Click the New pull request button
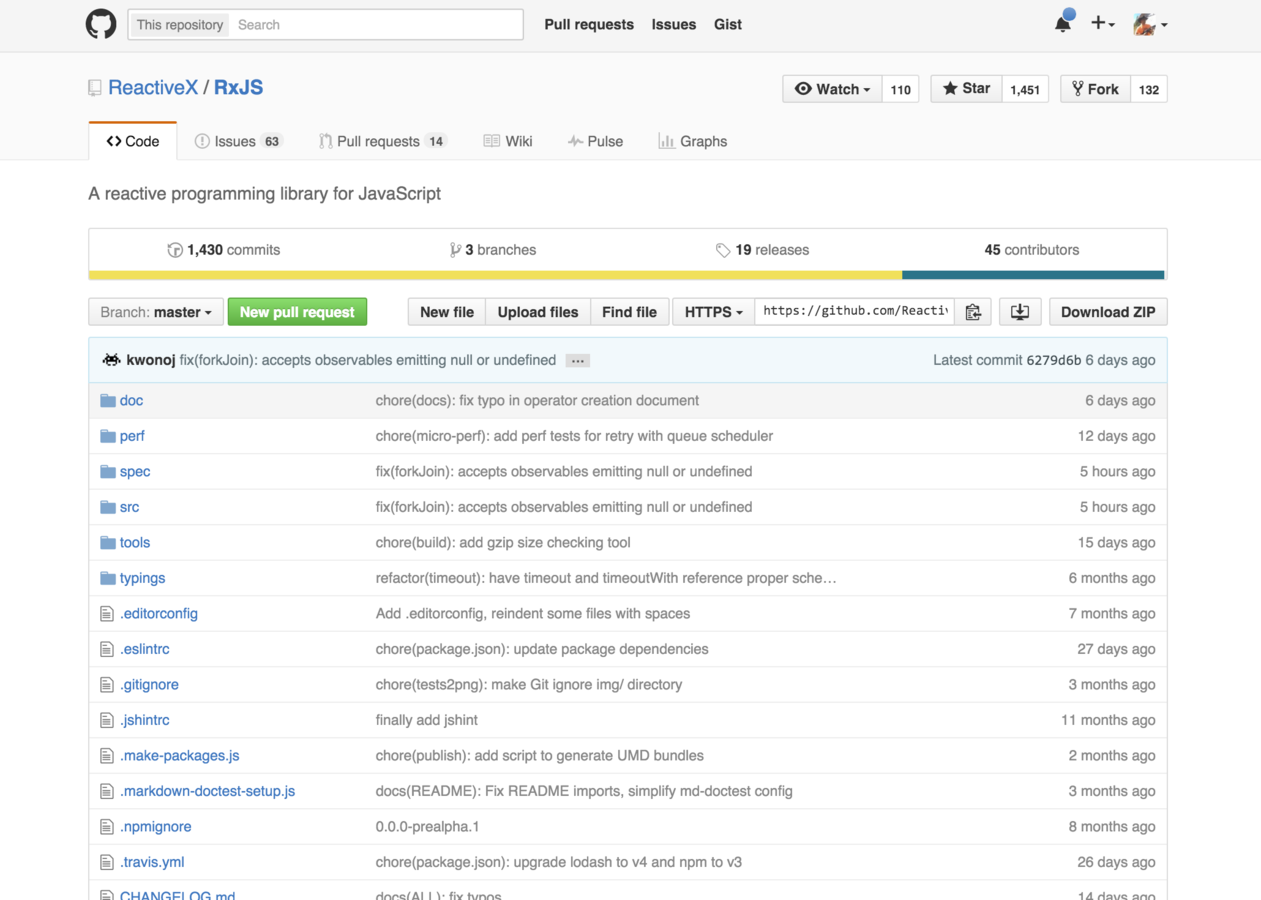This screenshot has width=1261, height=900. (x=297, y=312)
